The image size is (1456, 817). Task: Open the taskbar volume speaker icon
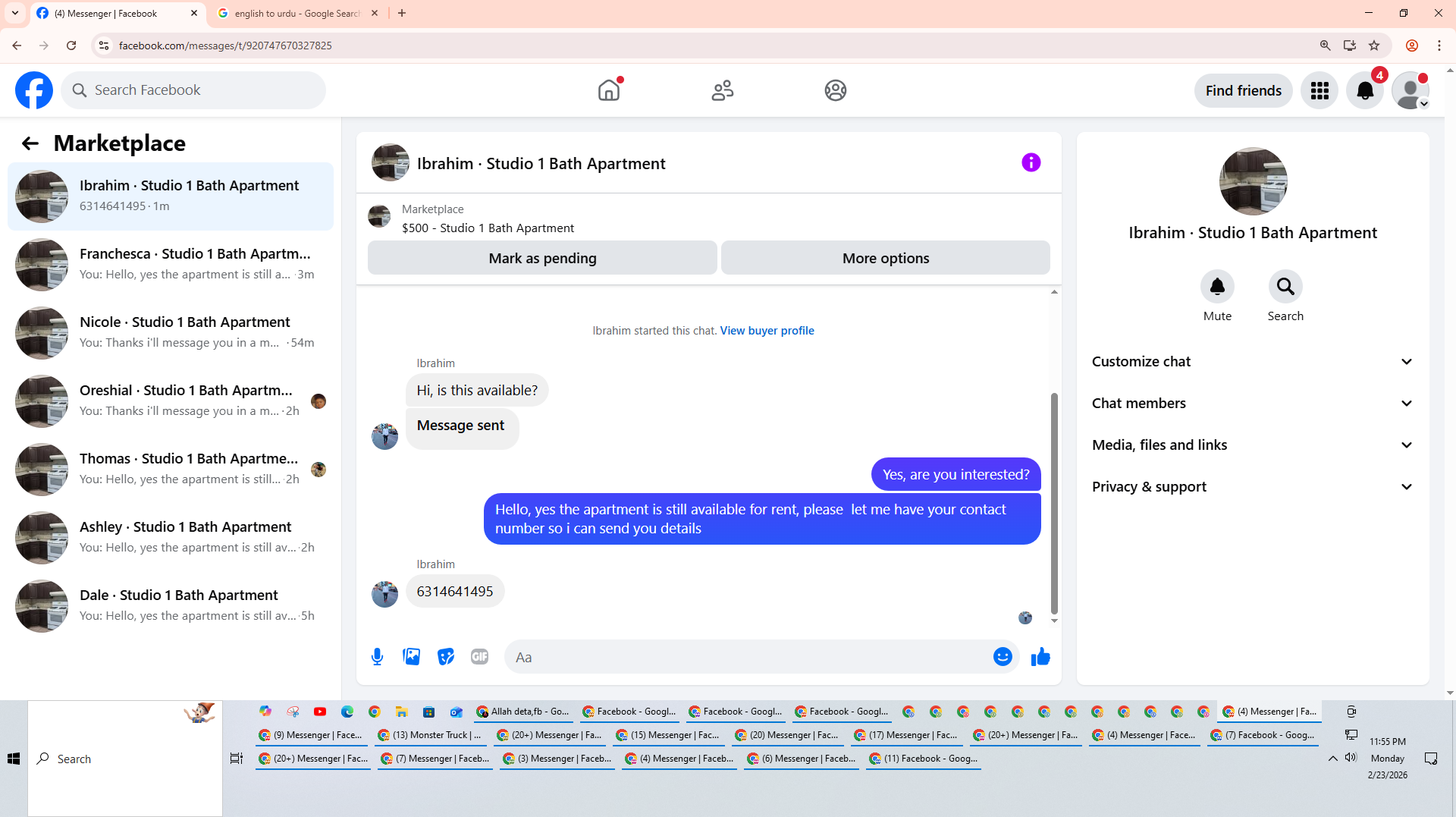pyautogui.click(x=1351, y=758)
